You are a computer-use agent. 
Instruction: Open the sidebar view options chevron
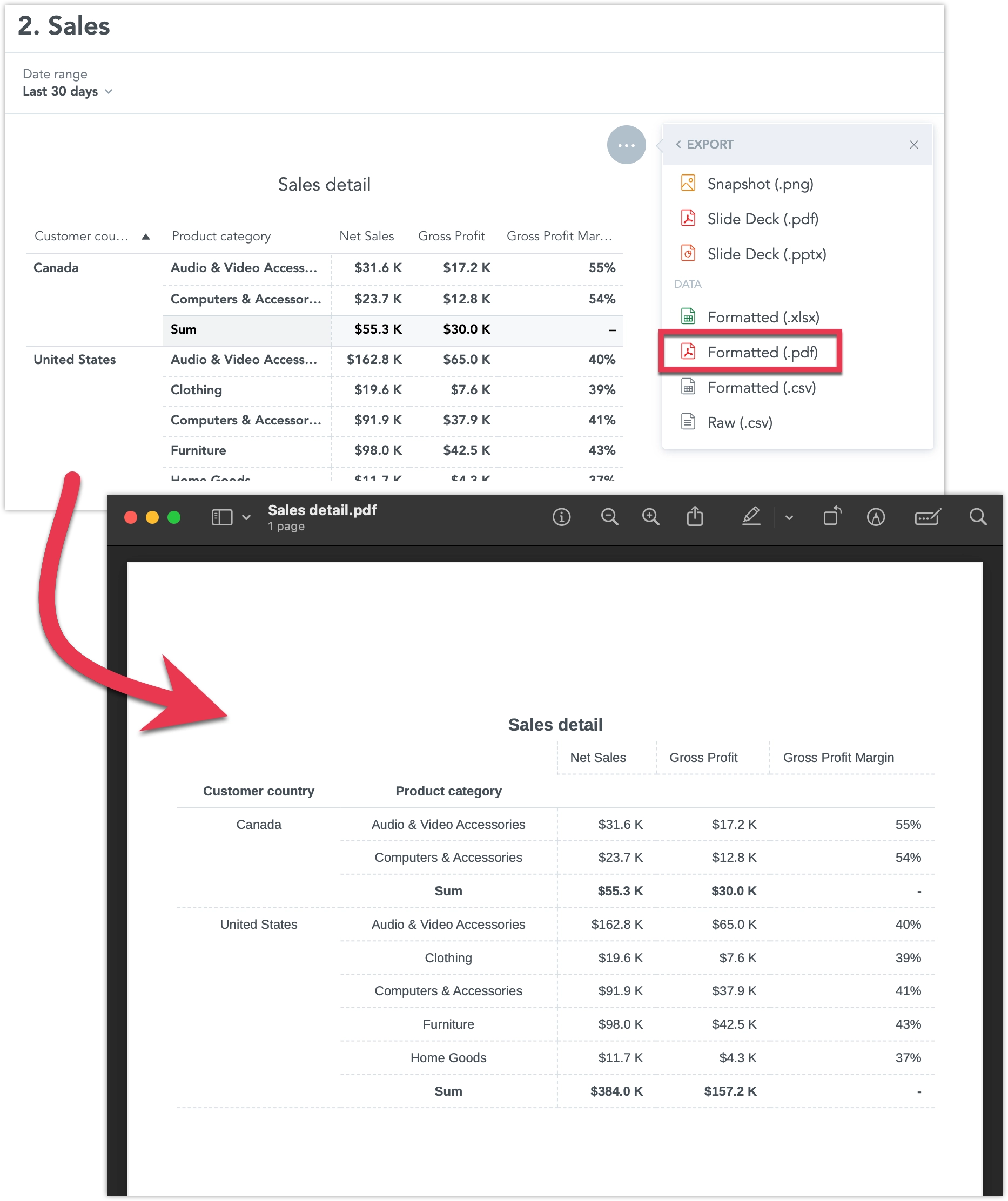tap(246, 516)
